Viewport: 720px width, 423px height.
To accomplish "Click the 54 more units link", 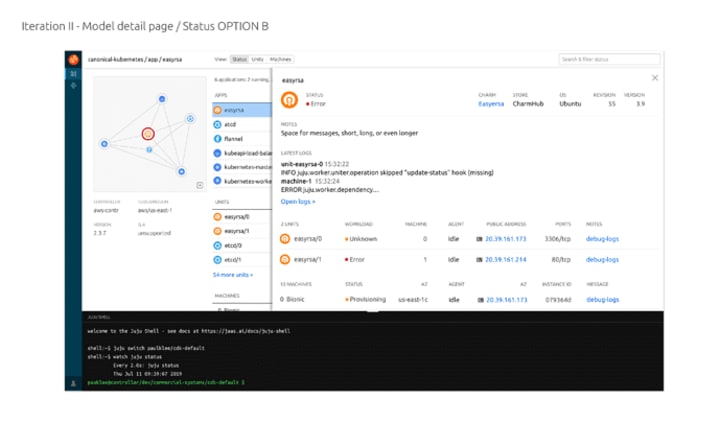I will [x=233, y=275].
